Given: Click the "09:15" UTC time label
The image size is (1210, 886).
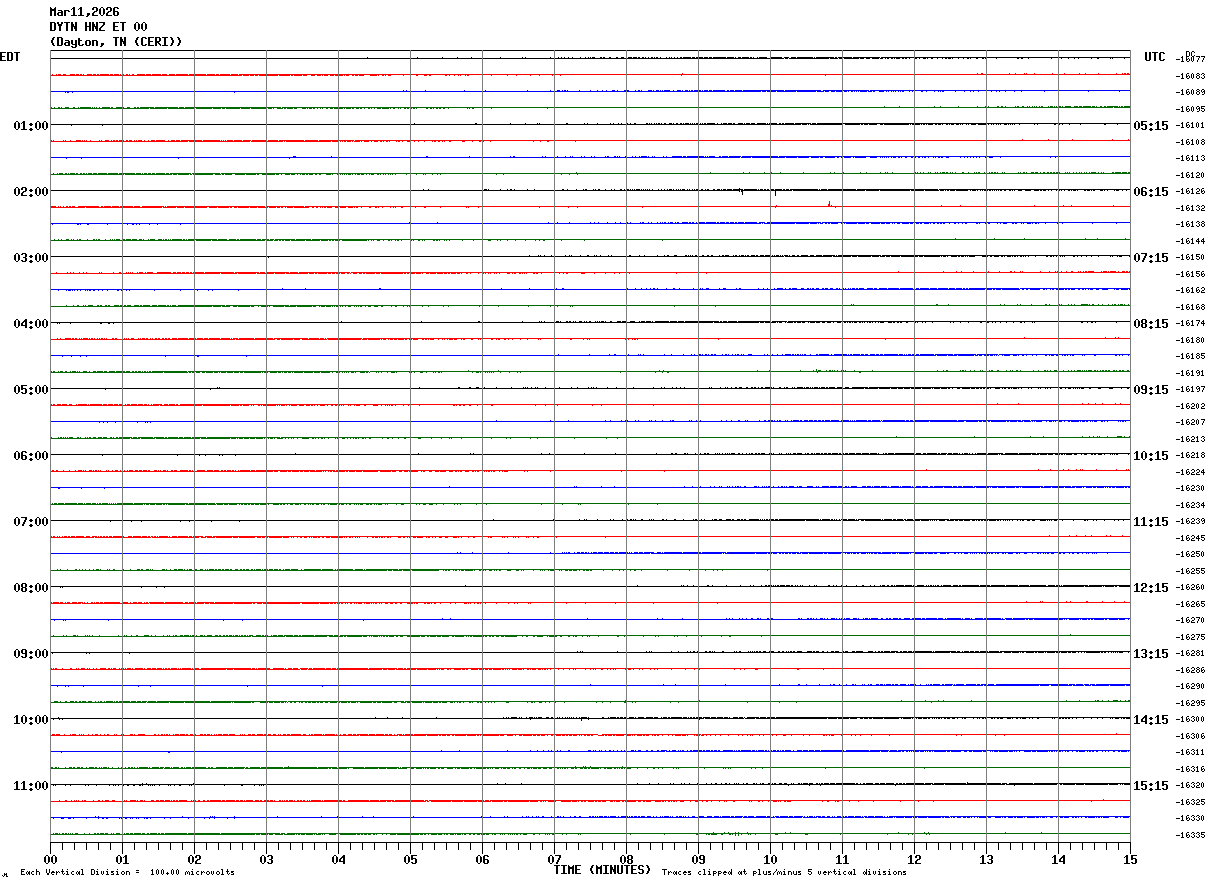Looking at the screenshot, I should click(x=1150, y=390).
